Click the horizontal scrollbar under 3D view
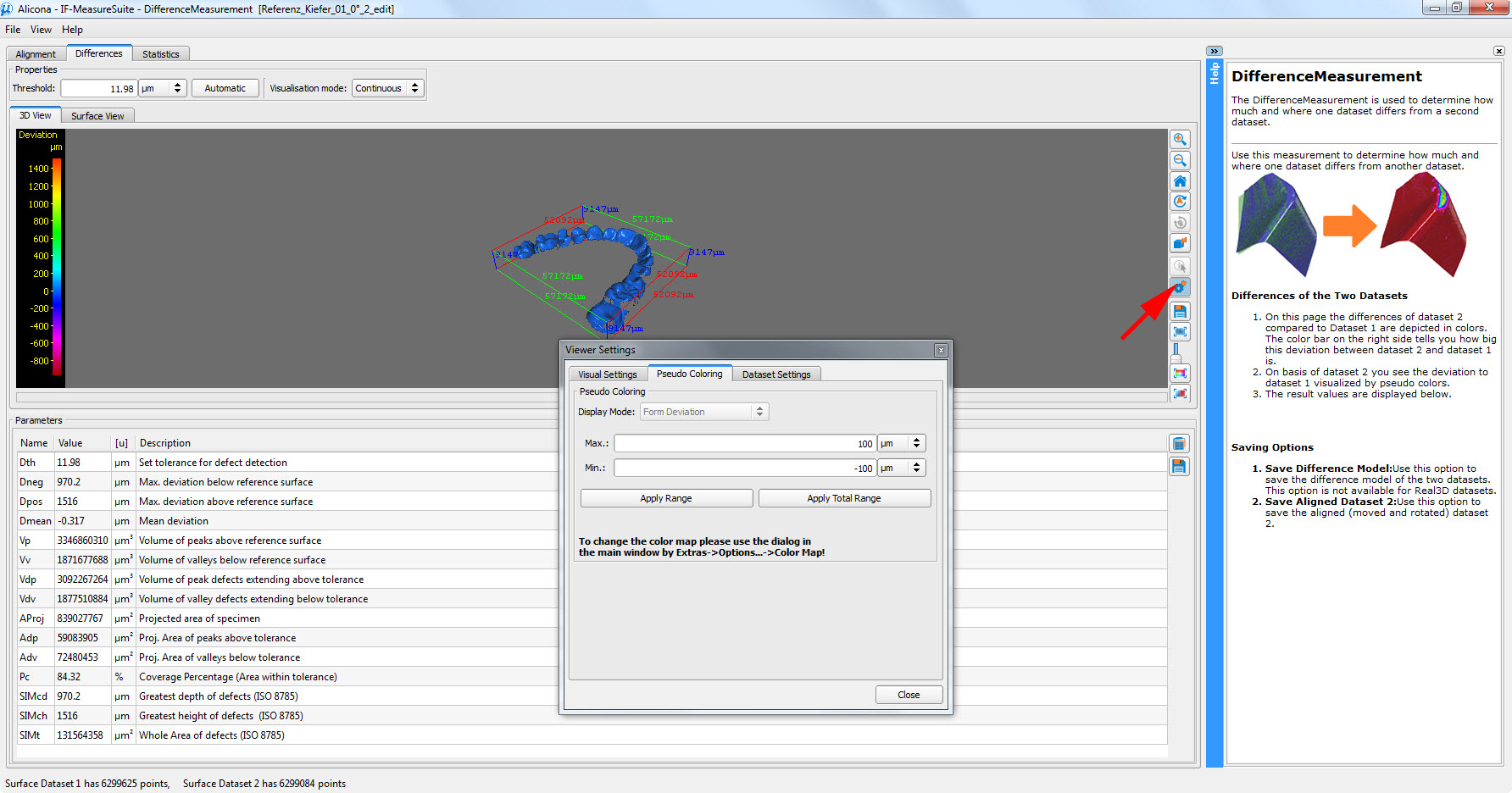 (592, 396)
